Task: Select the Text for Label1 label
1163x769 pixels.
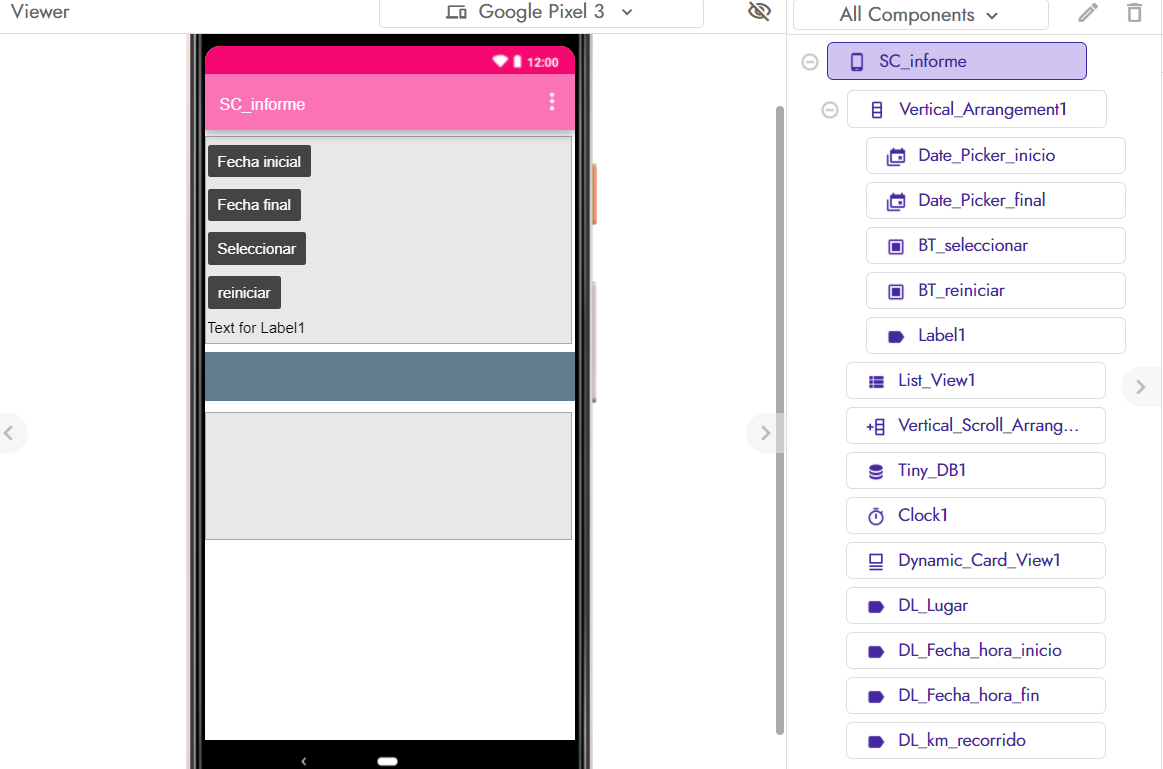Action: [256, 328]
